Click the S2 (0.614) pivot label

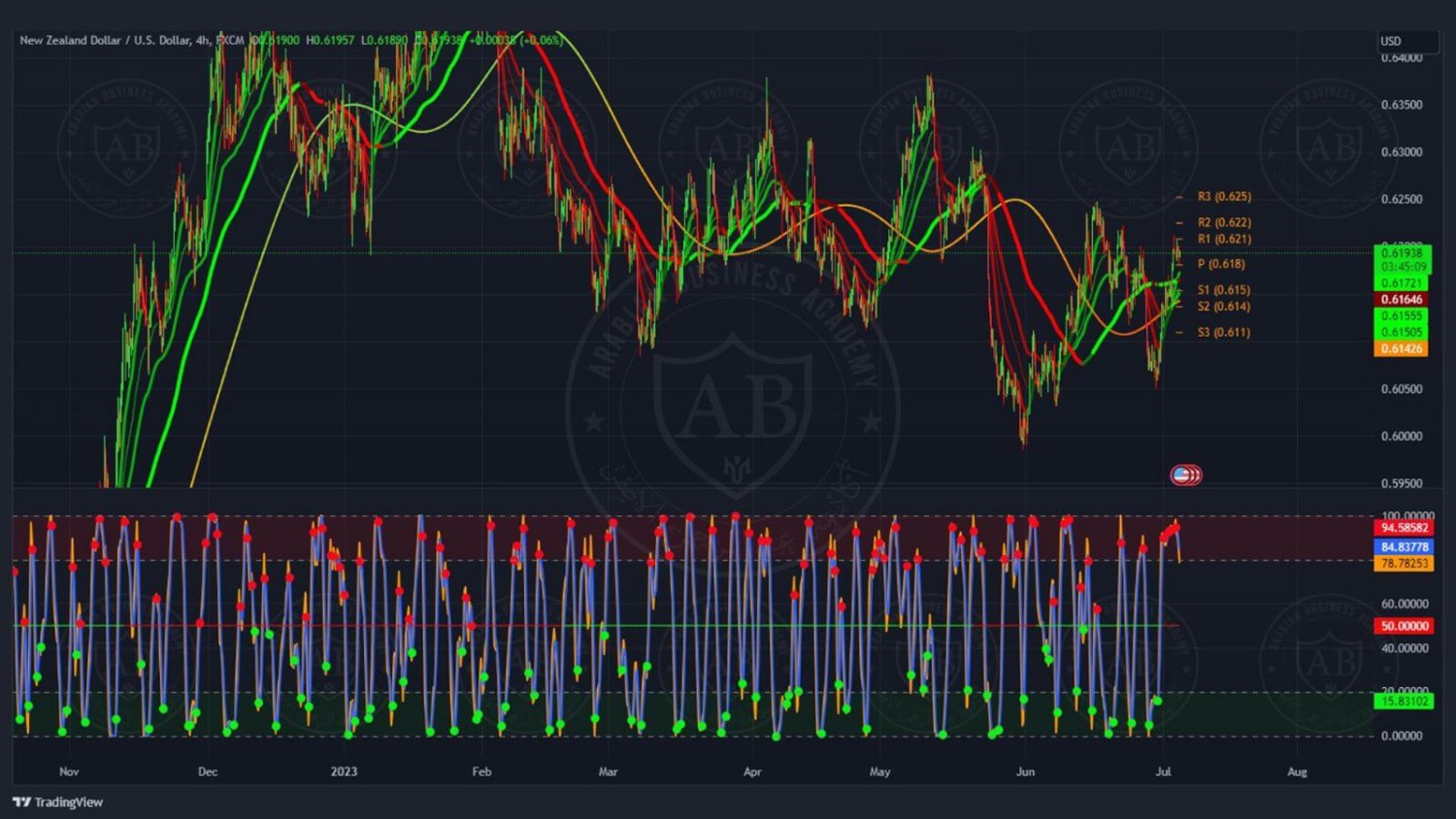pos(1224,307)
